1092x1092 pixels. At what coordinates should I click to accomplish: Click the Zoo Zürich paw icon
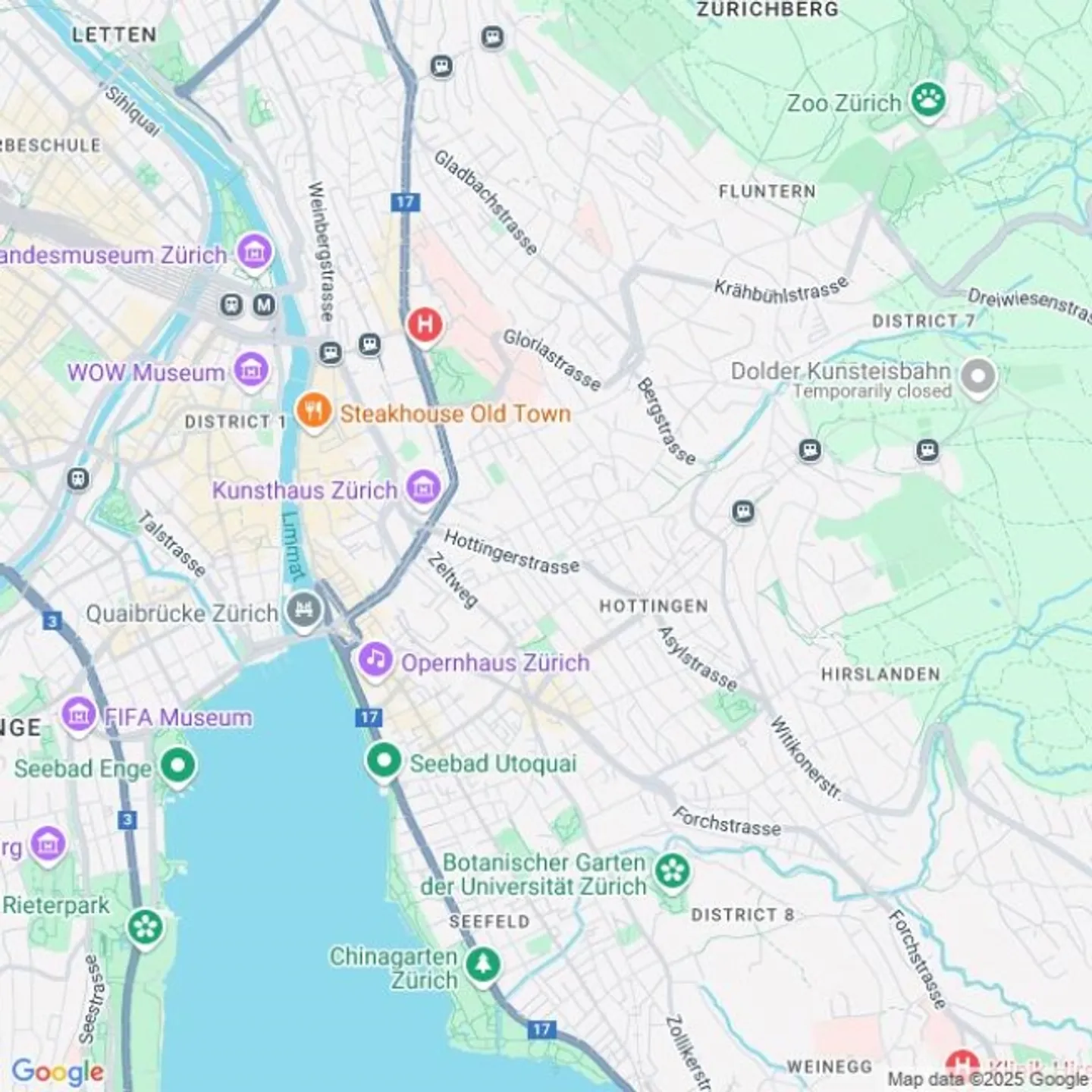pos(928,100)
